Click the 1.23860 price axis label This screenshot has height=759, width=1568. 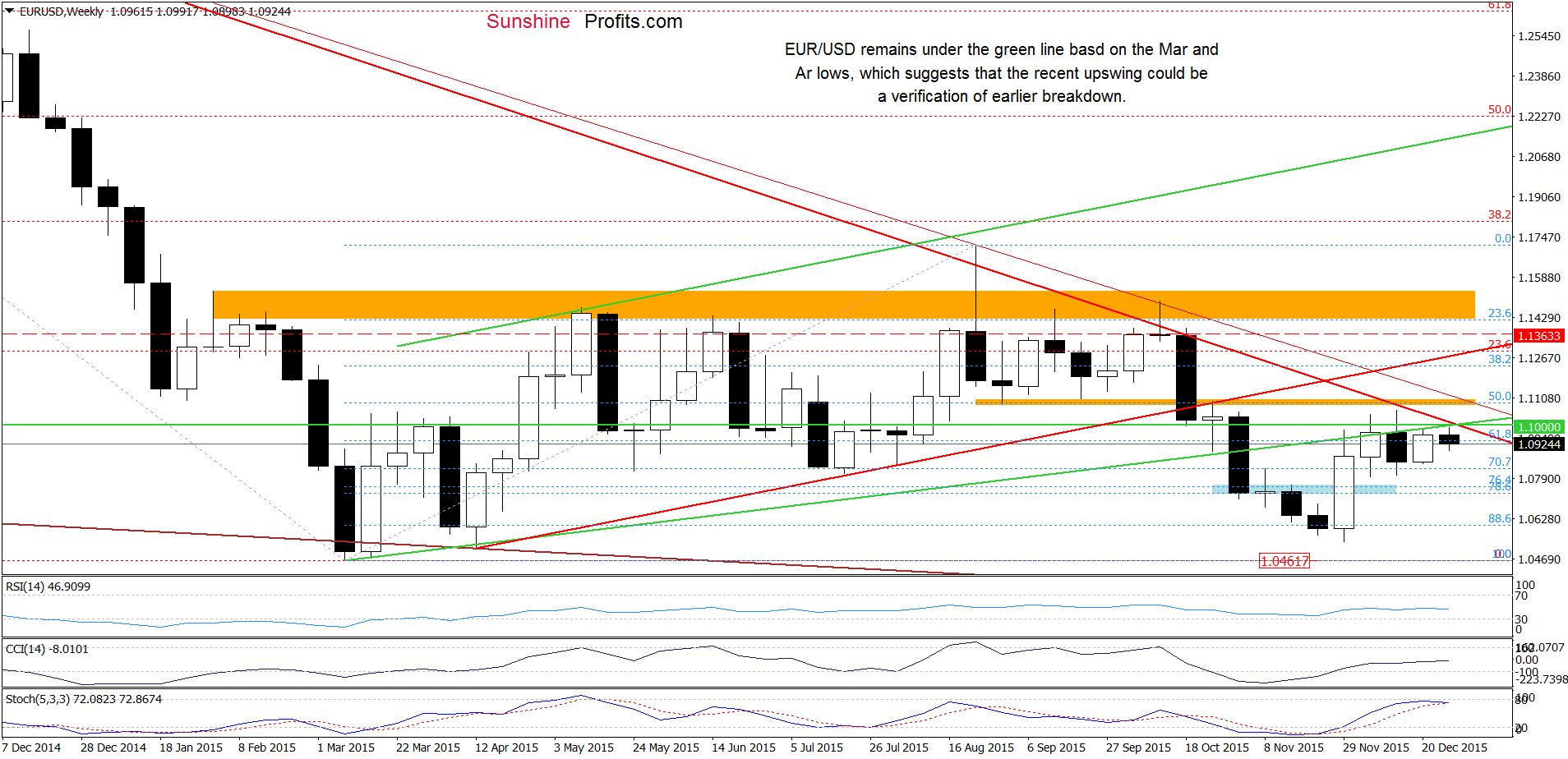pyautogui.click(x=1539, y=76)
